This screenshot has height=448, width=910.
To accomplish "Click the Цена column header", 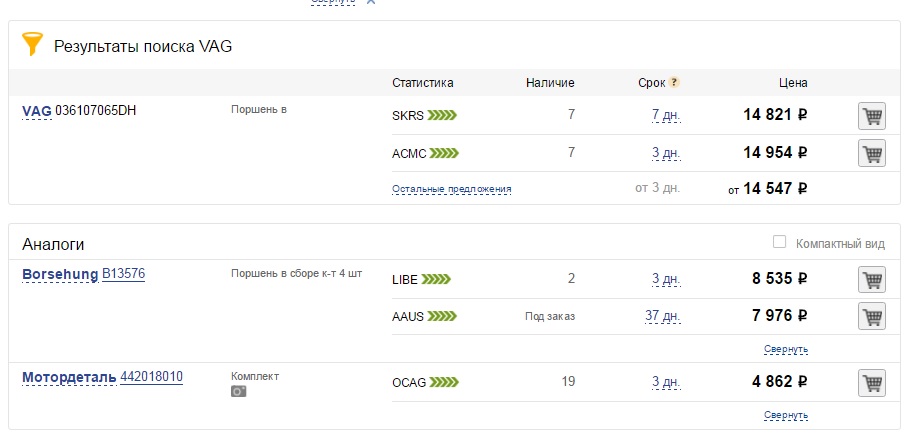I will 793,83.
